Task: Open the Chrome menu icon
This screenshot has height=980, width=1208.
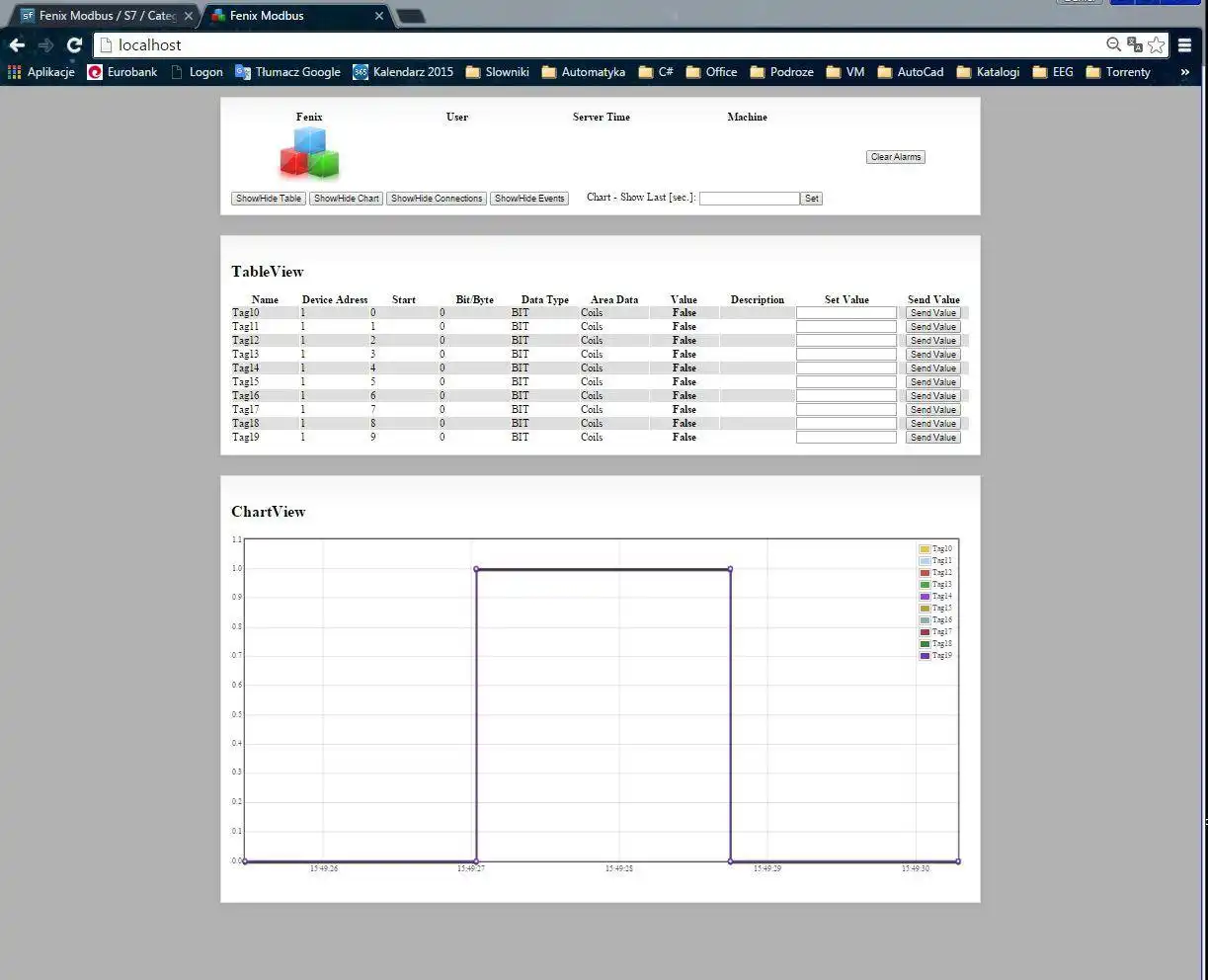Action: coord(1184,44)
